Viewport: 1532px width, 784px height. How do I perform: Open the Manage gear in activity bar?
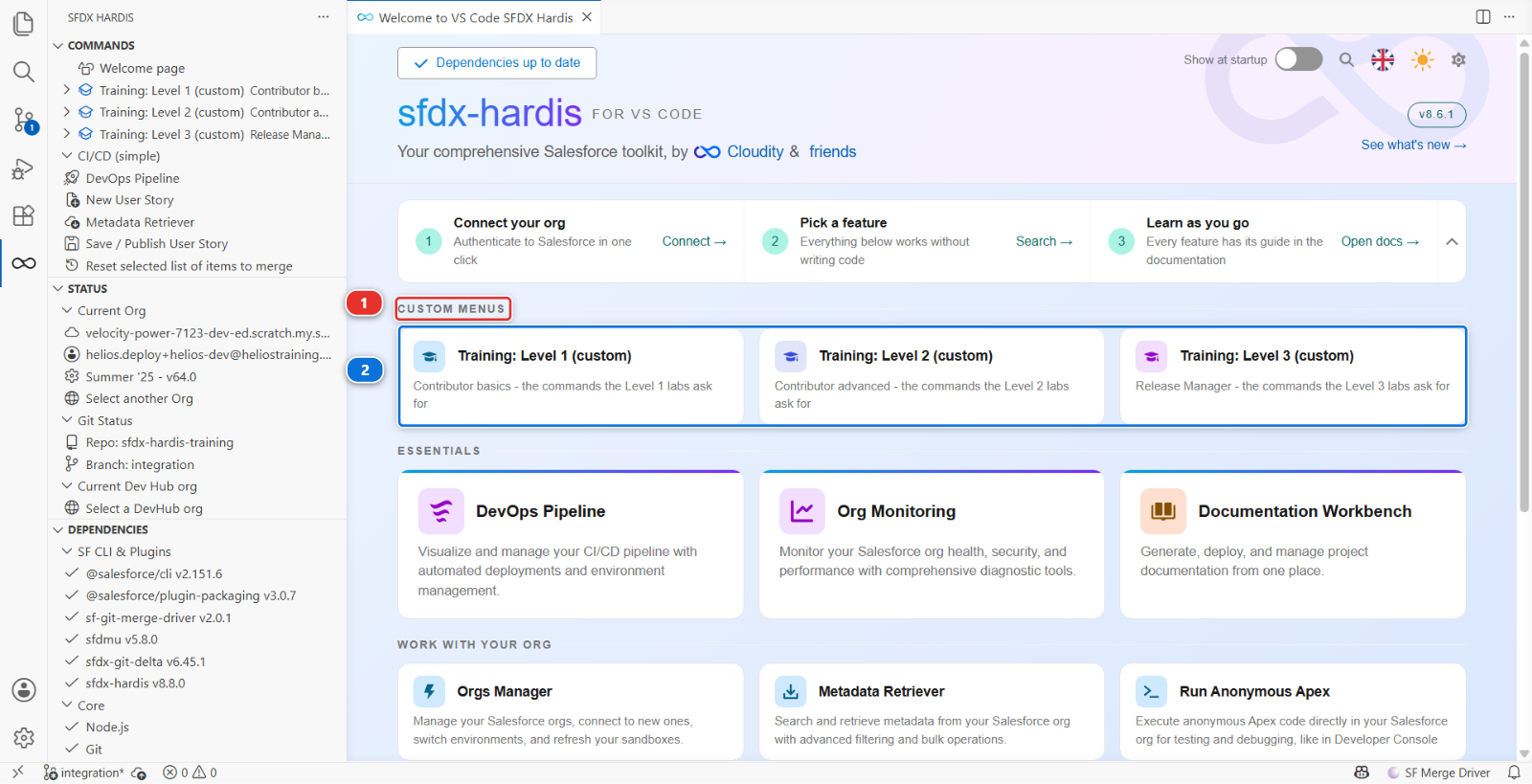click(x=24, y=738)
